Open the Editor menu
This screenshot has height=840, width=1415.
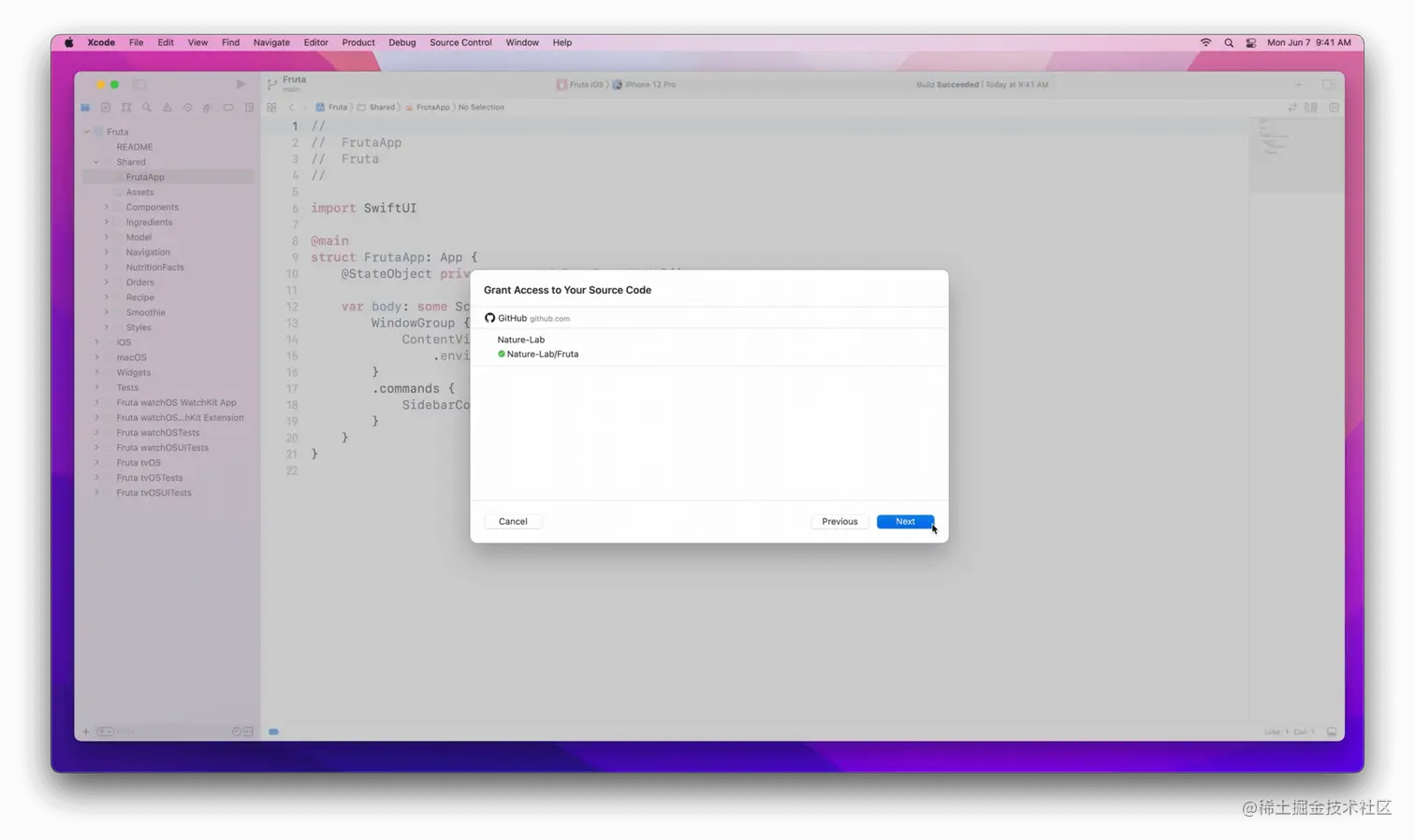pos(315,42)
